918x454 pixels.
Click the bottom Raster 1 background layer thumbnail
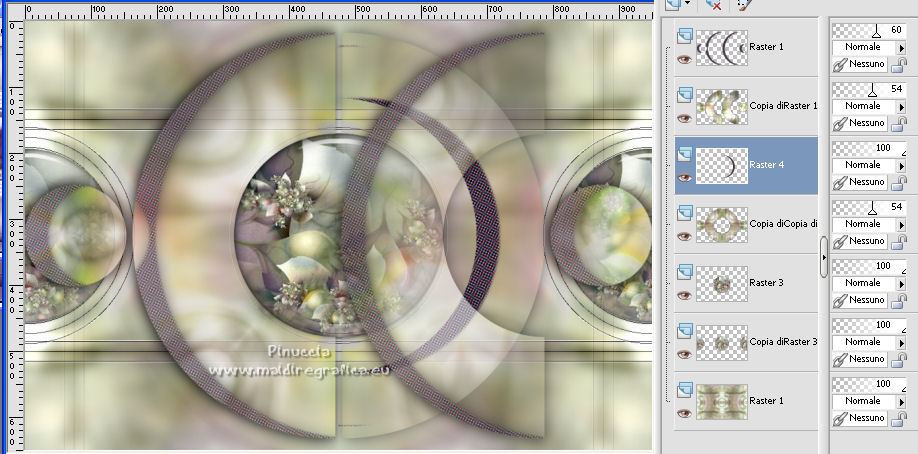722,402
